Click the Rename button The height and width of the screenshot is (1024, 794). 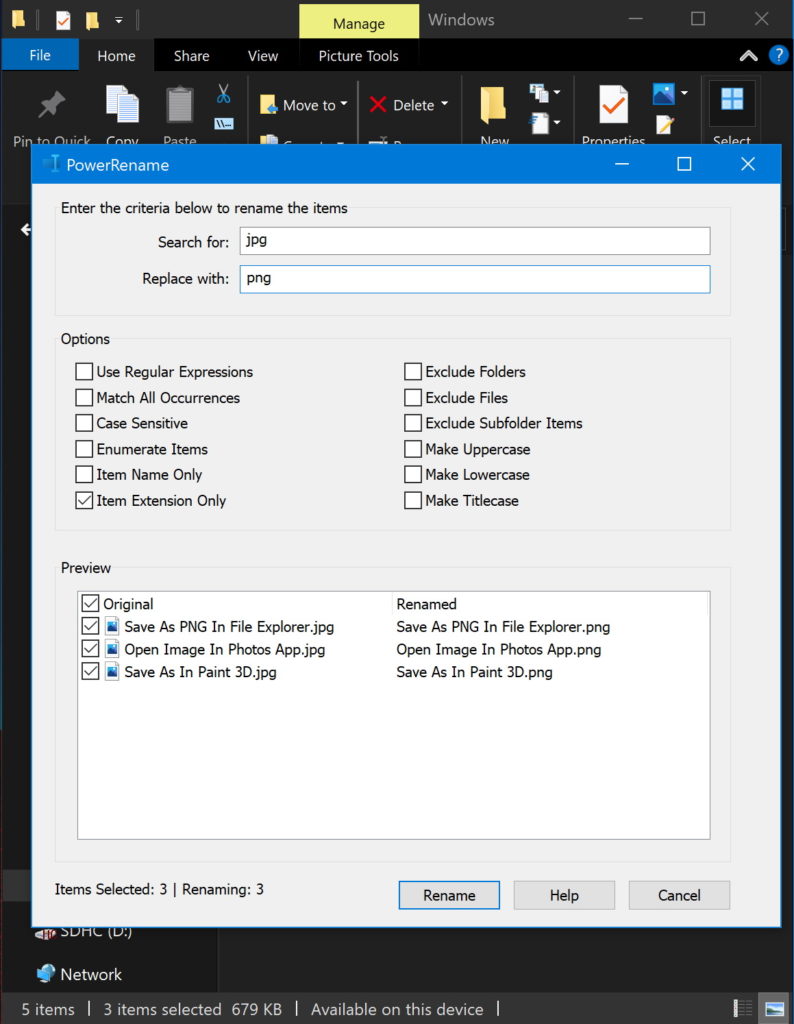pos(449,895)
